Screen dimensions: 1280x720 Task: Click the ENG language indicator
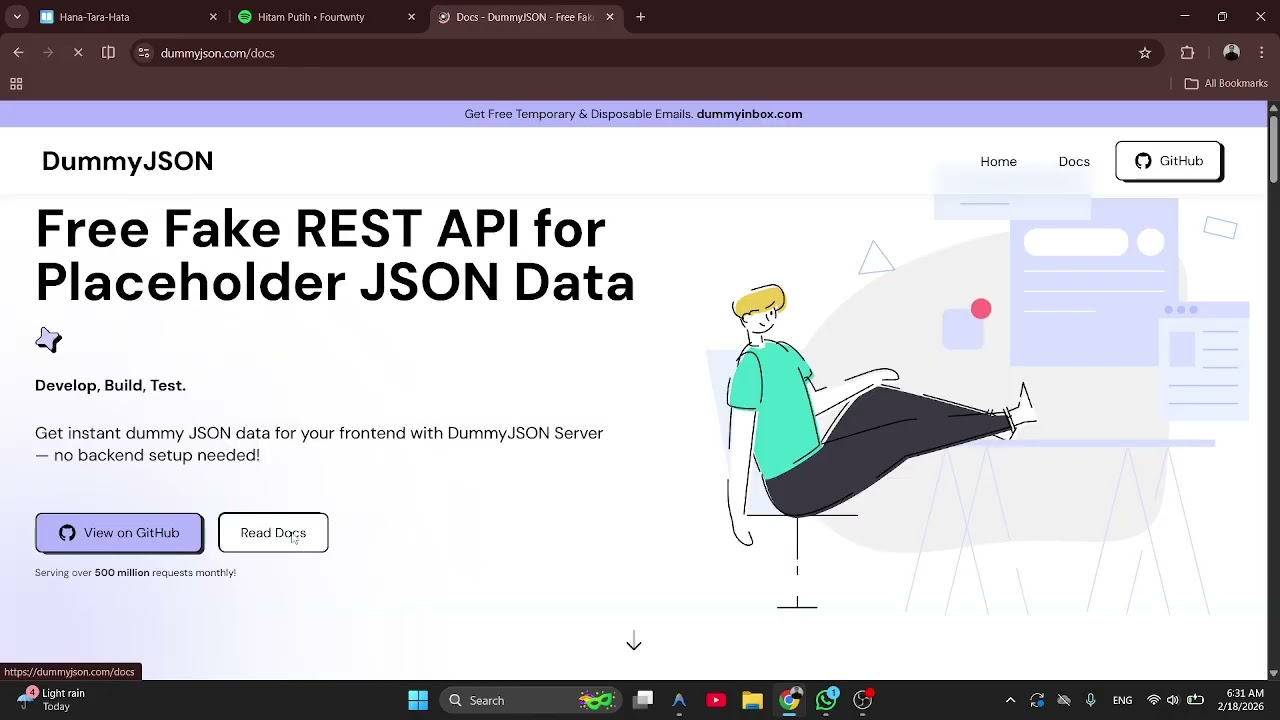tap(1122, 700)
